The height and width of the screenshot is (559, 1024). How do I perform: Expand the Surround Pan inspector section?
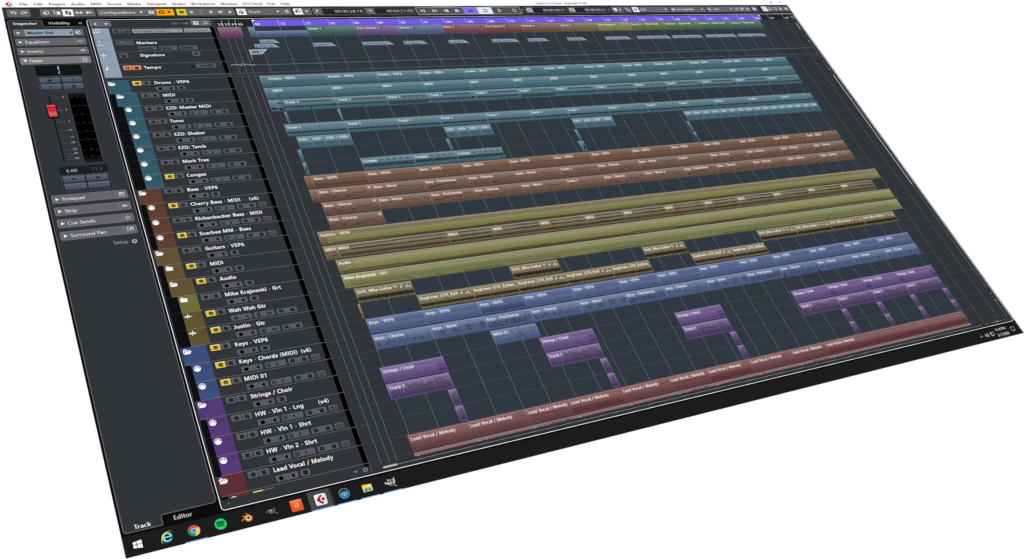pos(99,232)
